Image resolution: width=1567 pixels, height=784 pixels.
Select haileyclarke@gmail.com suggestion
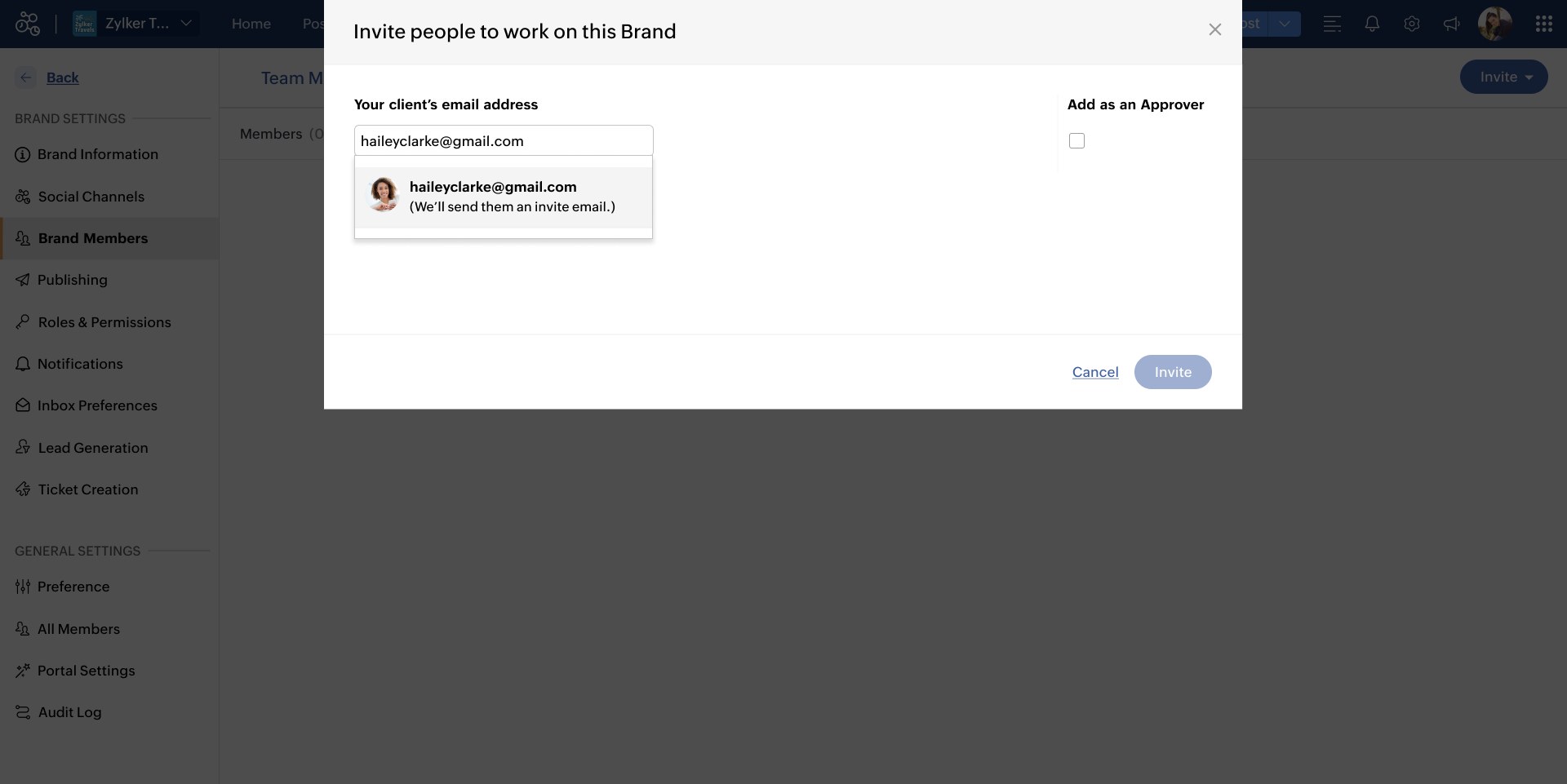pyautogui.click(x=504, y=197)
